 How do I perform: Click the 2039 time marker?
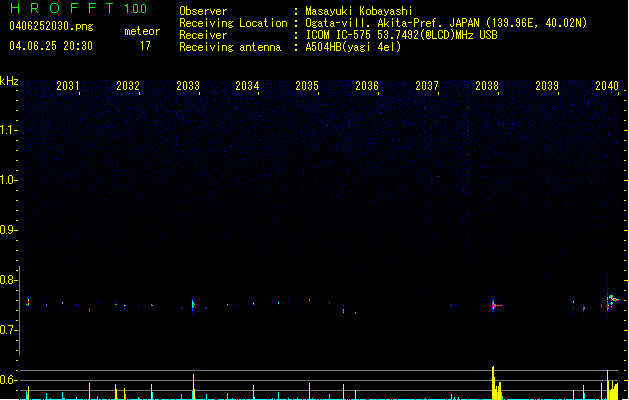point(547,86)
